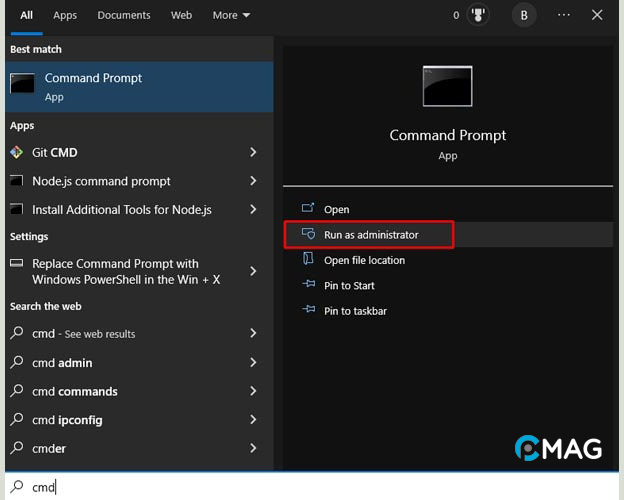
Task: Select the cmd admin web suggestion
Action: (x=139, y=362)
